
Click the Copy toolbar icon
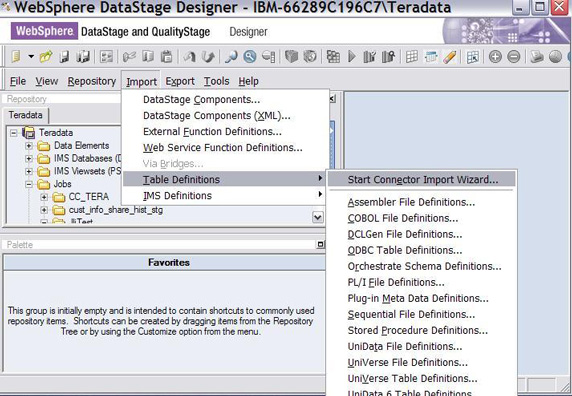pos(147,57)
